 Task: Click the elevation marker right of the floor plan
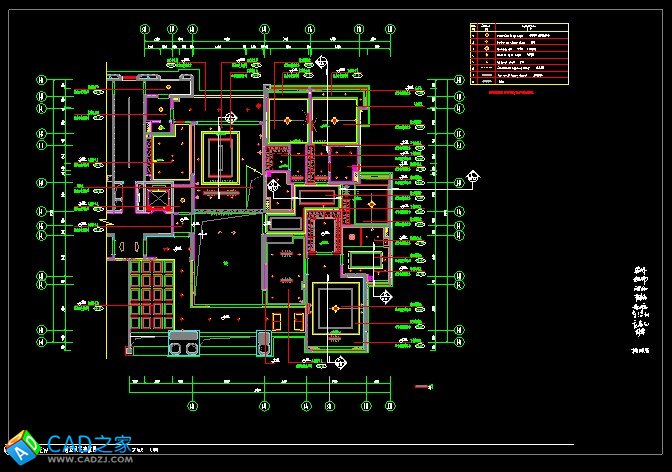[x=471, y=180]
